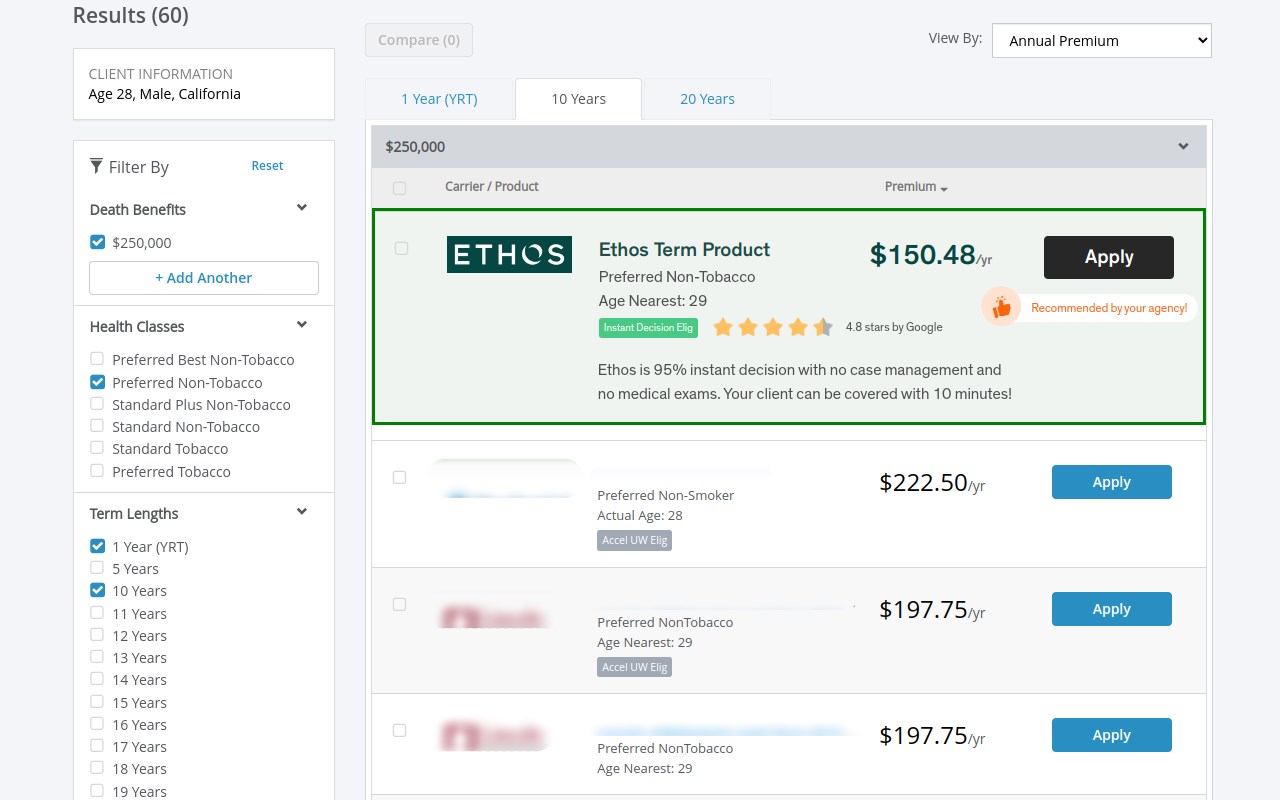The image size is (1280, 800).
Task: Click the Accel UW Elig badge for $222.50 plan
Action: [x=634, y=540]
